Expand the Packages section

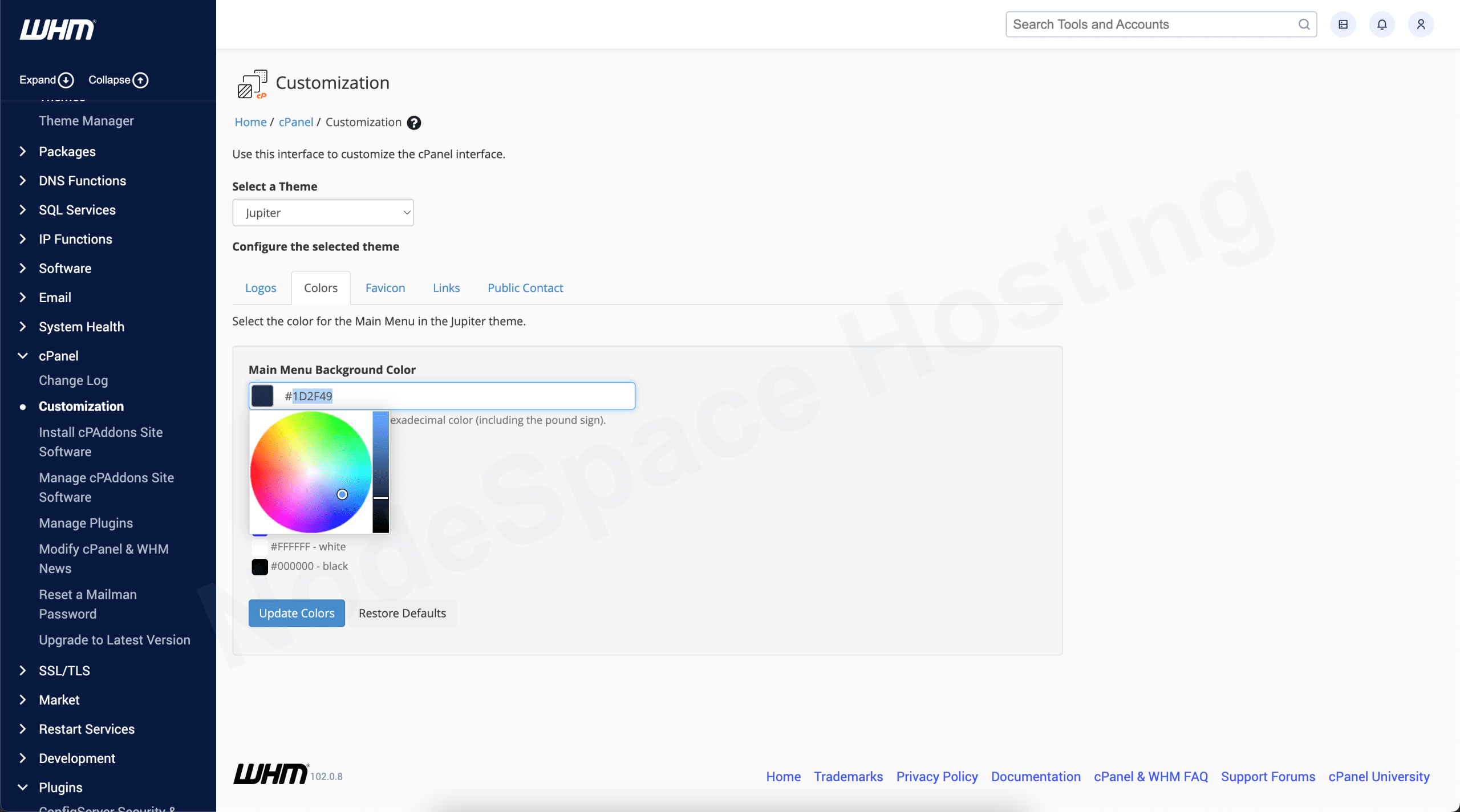(23, 151)
